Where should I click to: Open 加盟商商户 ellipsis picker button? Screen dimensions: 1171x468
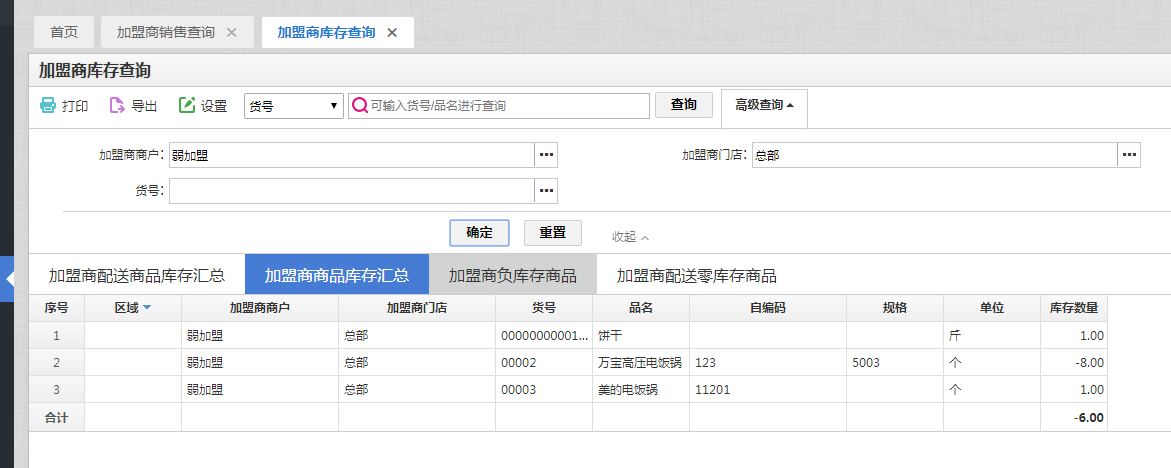[547, 155]
